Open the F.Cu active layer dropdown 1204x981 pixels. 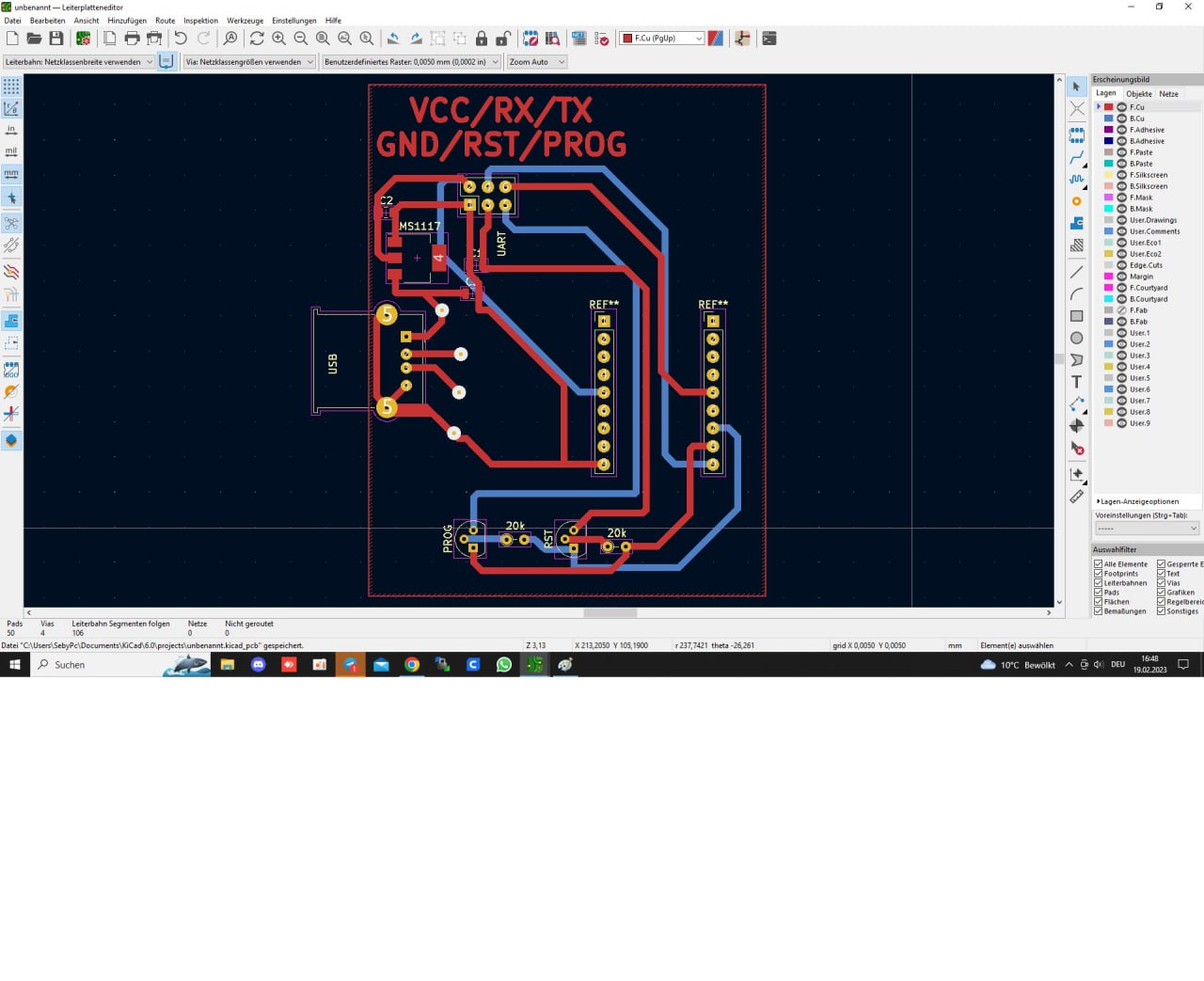point(662,39)
